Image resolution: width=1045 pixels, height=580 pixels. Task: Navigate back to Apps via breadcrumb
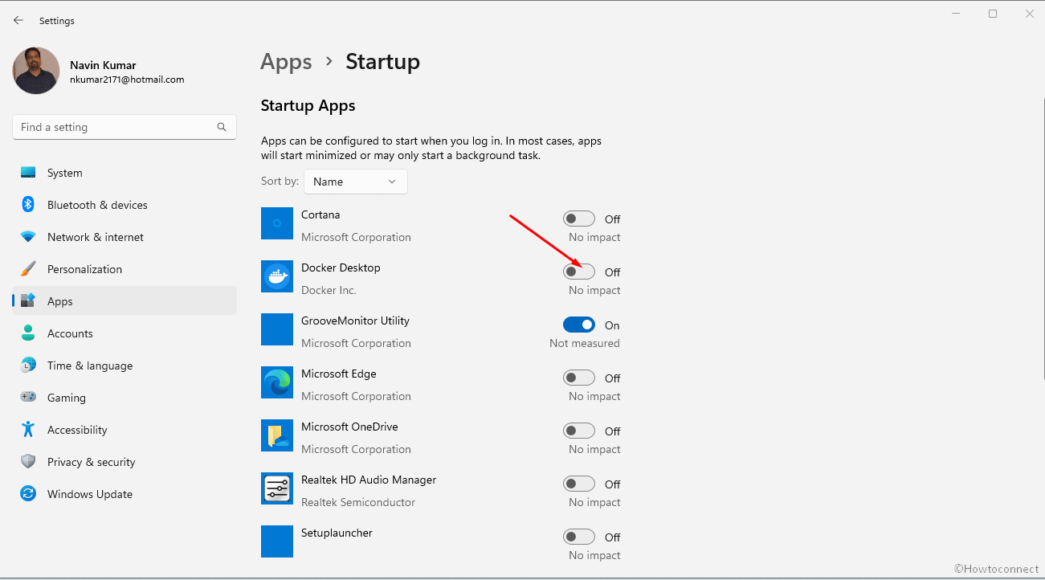click(x=286, y=61)
